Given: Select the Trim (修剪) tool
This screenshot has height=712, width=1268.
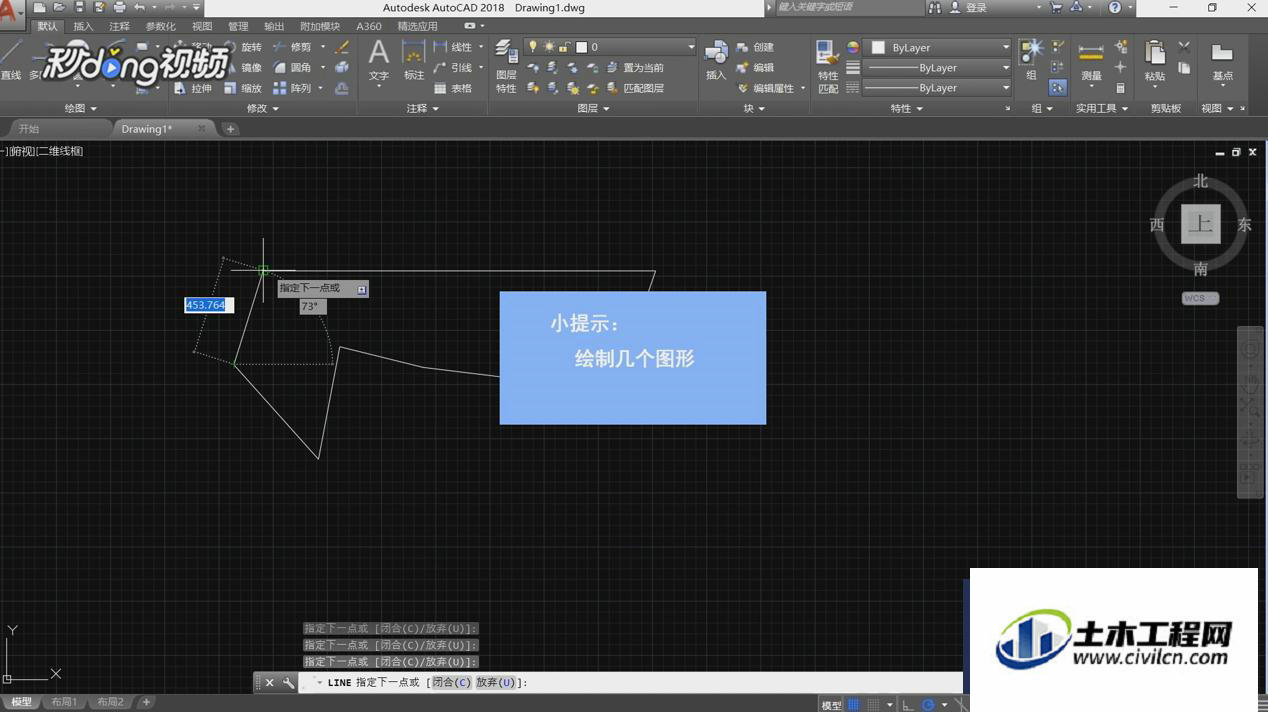Looking at the screenshot, I should click(292, 47).
